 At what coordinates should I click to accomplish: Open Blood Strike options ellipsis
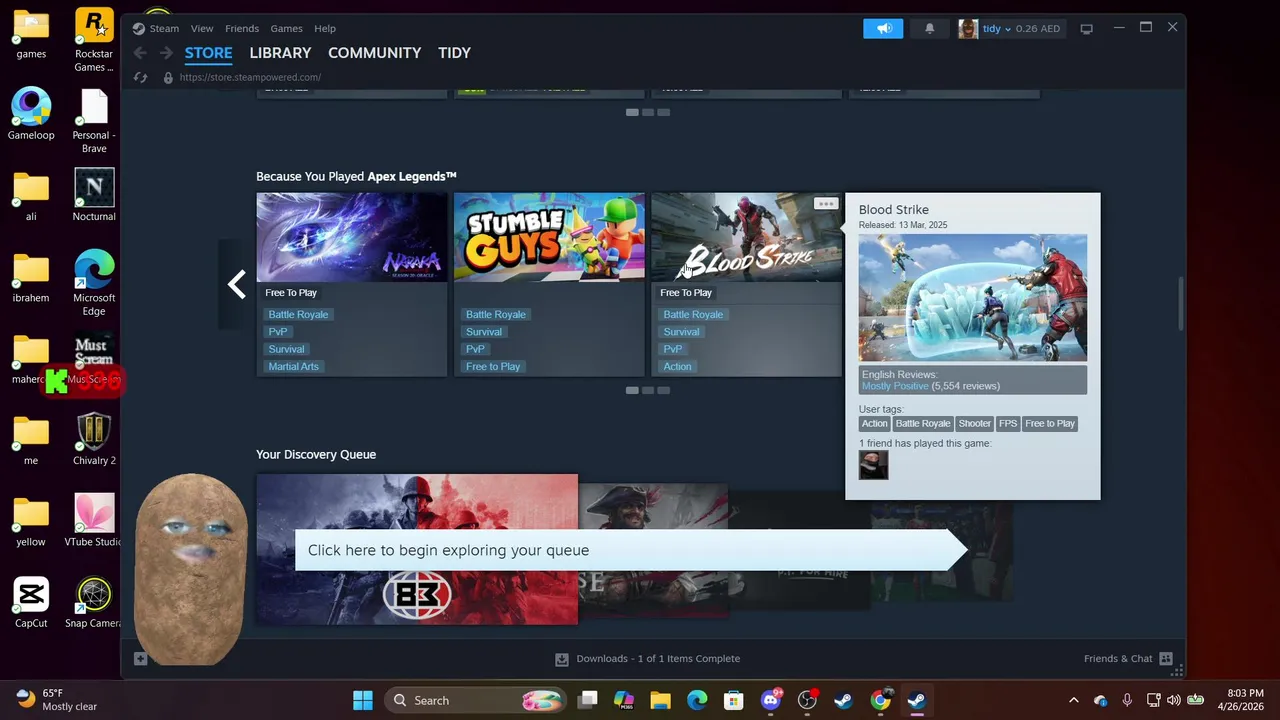pos(825,203)
